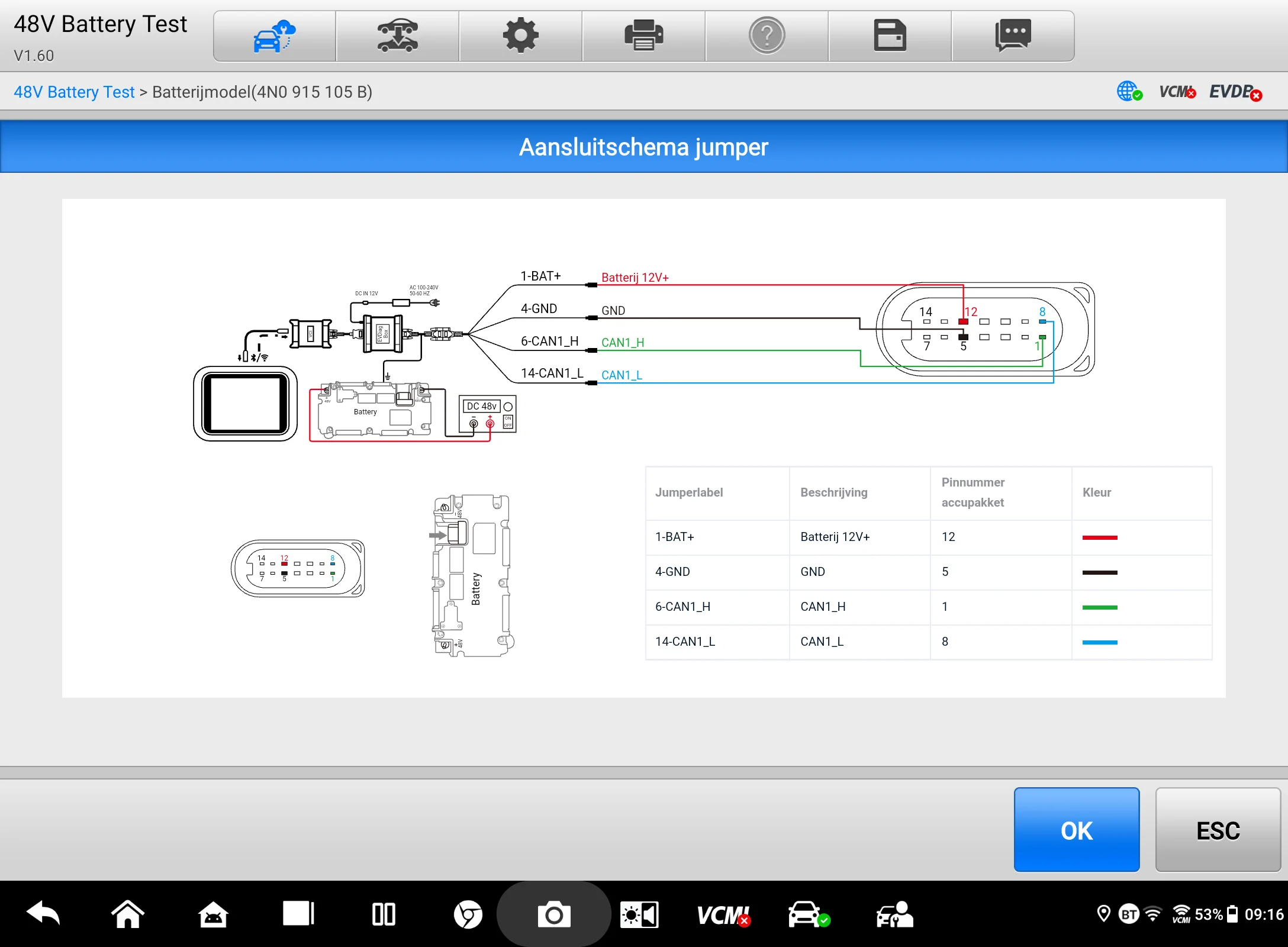This screenshot has width=1288, height=947.
Task: Tap the location pin status icon
Action: point(1103,914)
